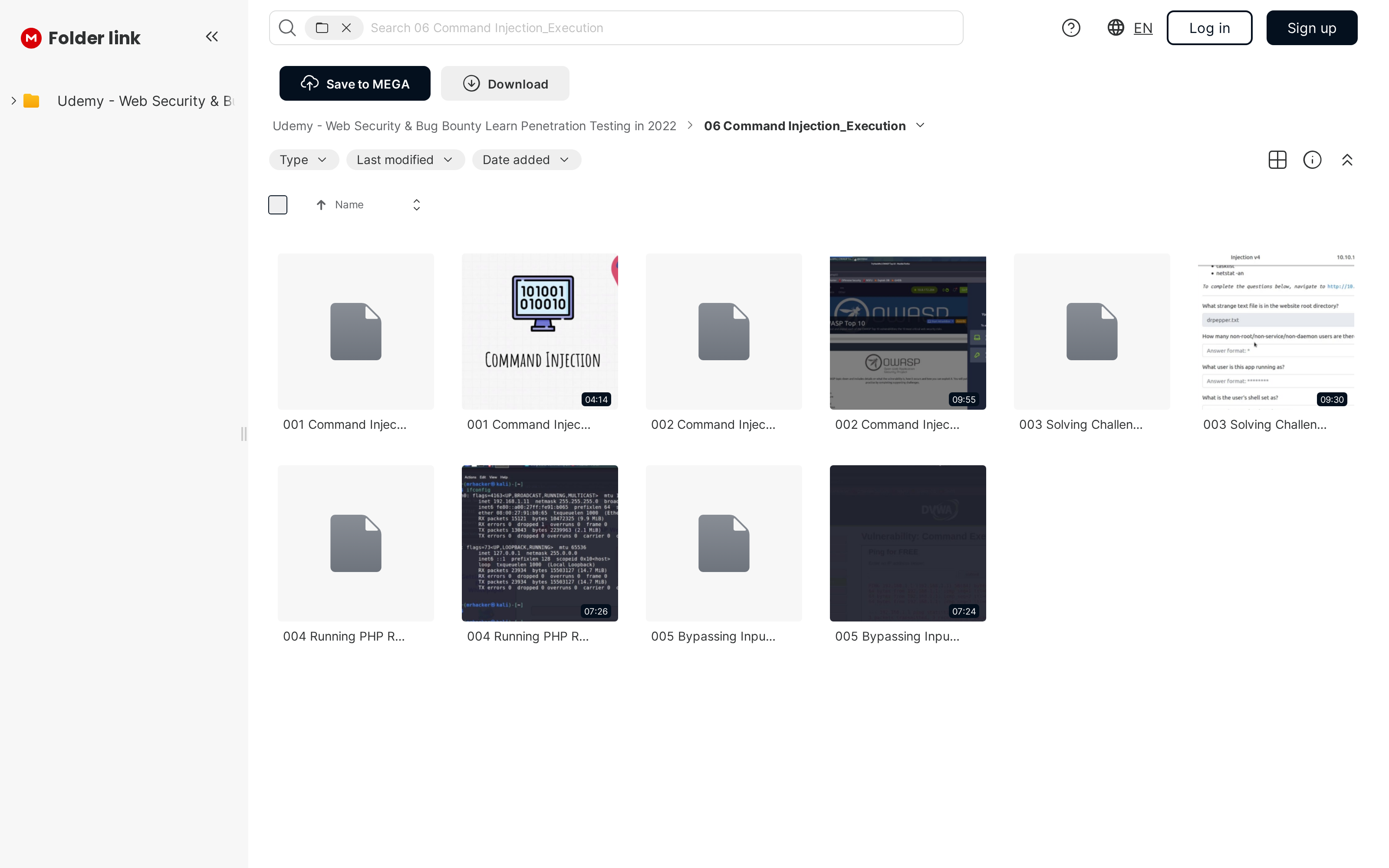Select the 003 Solving Challen generic file icon
Screen dimensions: 1389x868
tap(1092, 331)
